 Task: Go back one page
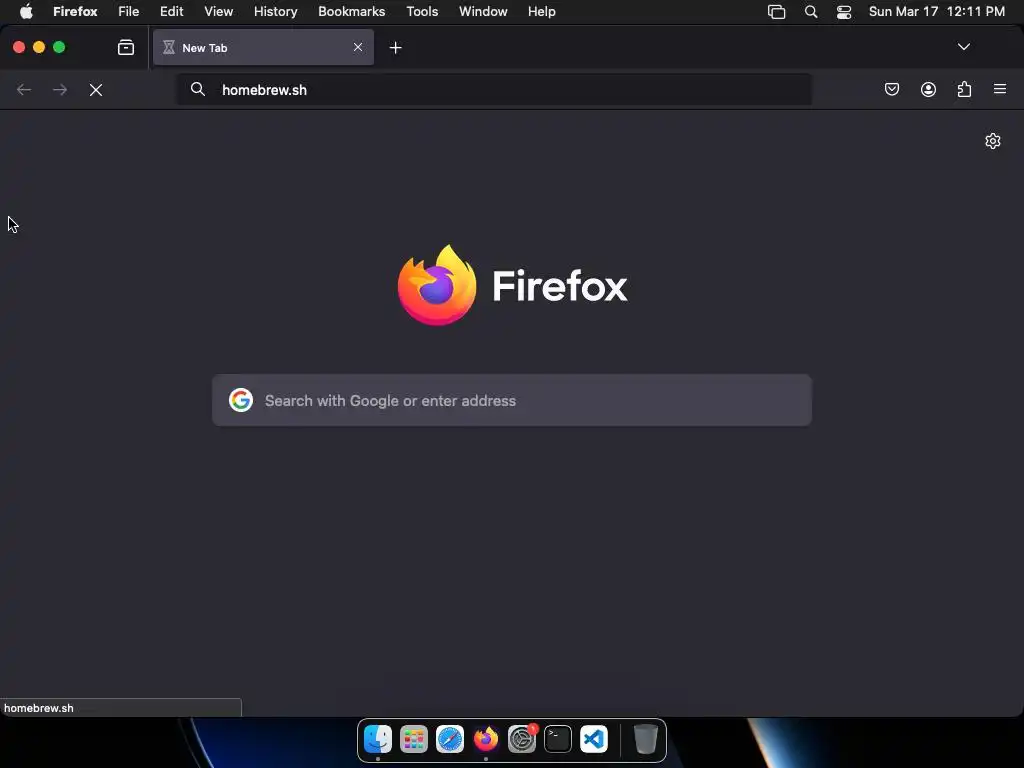[x=24, y=89]
